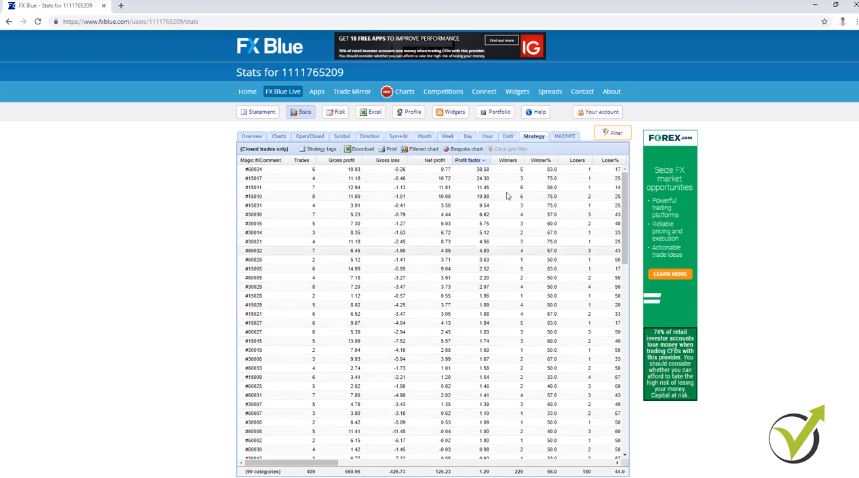Viewport: 859px width, 478px height.
Task: Switch to the Charts stats tab
Action: [x=279, y=136]
